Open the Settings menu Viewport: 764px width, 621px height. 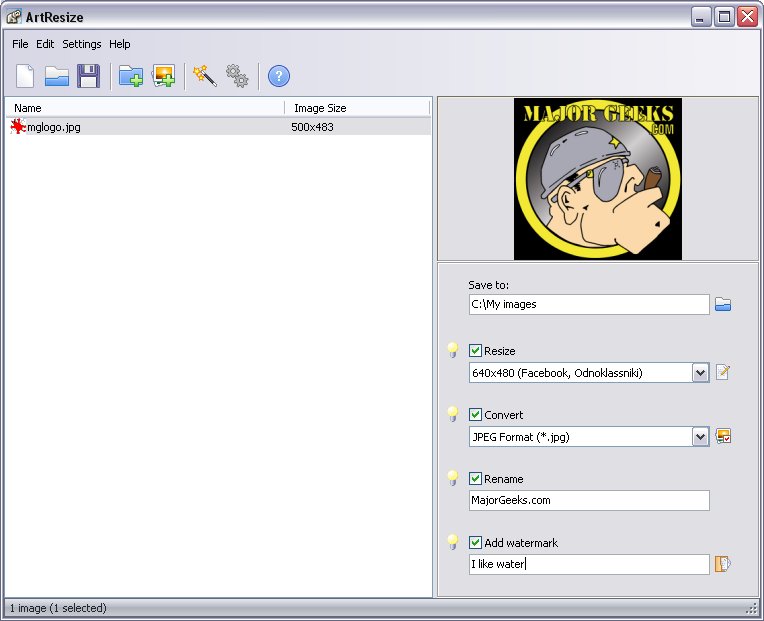[x=82, y=44]
